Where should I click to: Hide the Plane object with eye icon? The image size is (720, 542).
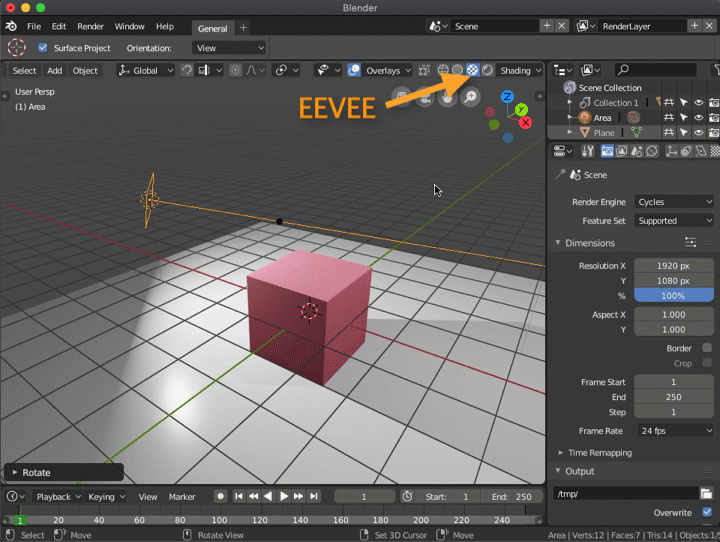coord(698,132)
